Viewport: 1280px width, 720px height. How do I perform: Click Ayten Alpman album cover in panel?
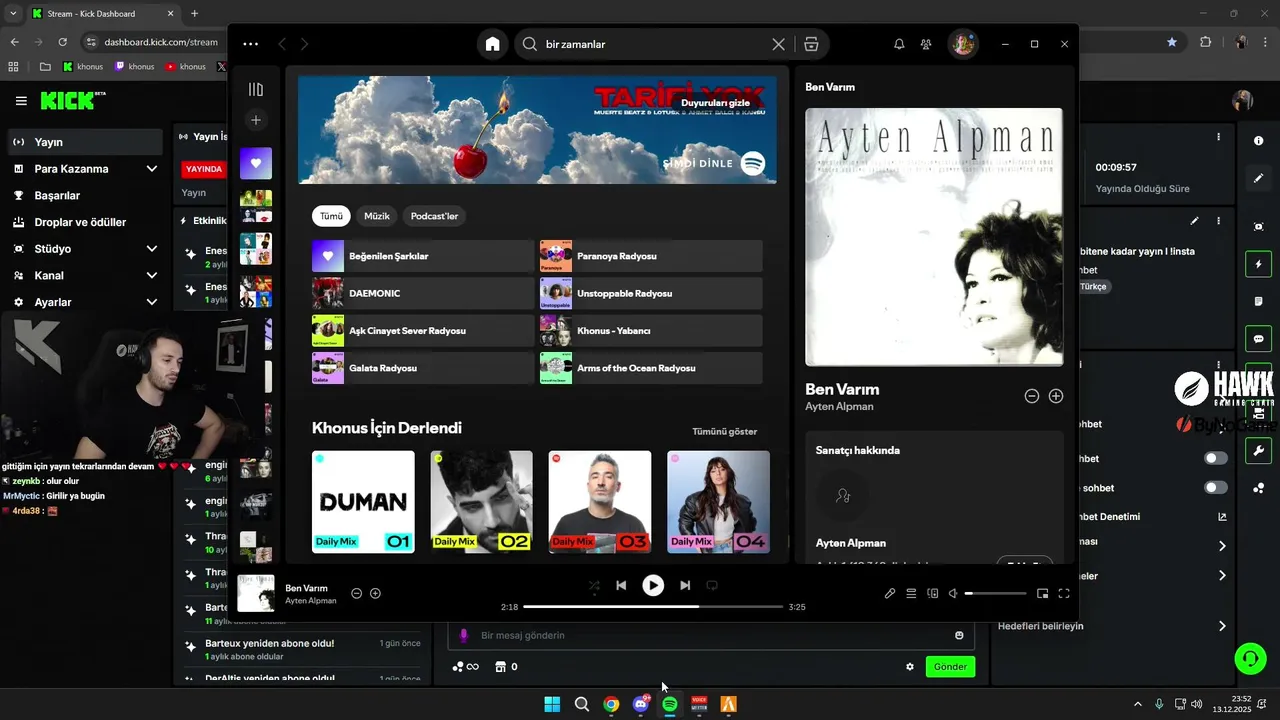[x=934, y=237]
